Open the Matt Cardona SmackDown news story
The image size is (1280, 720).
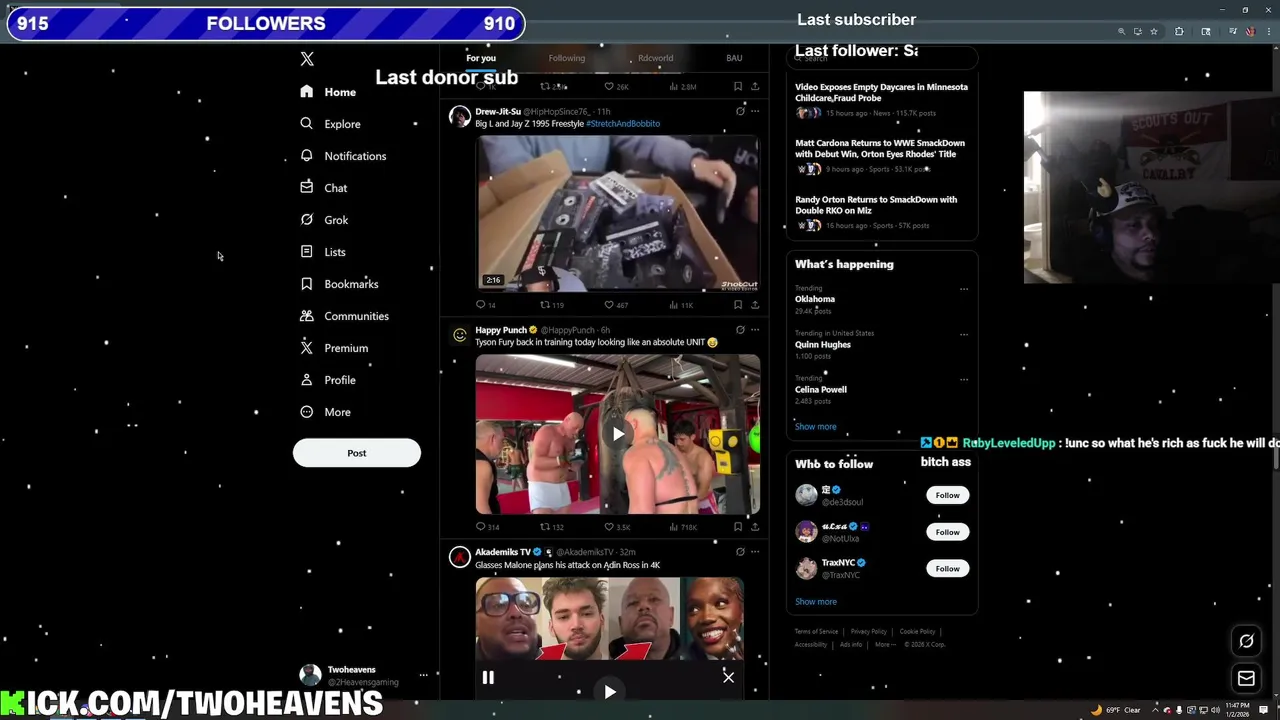880,148
